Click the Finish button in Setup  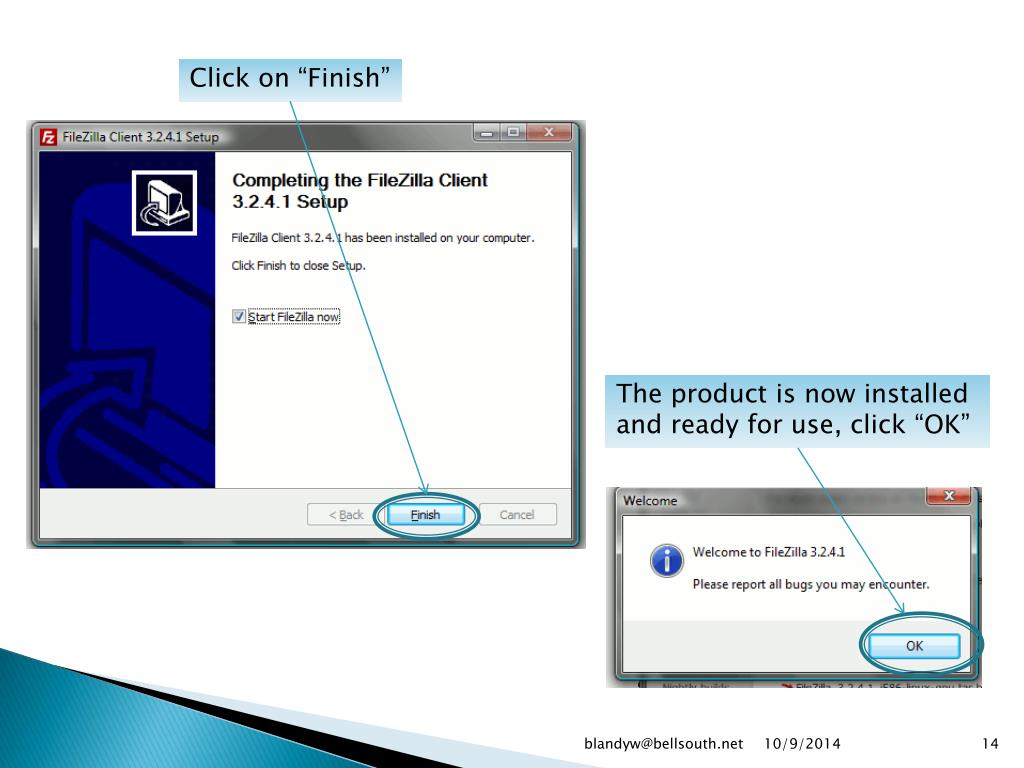[x=425, y=515]
